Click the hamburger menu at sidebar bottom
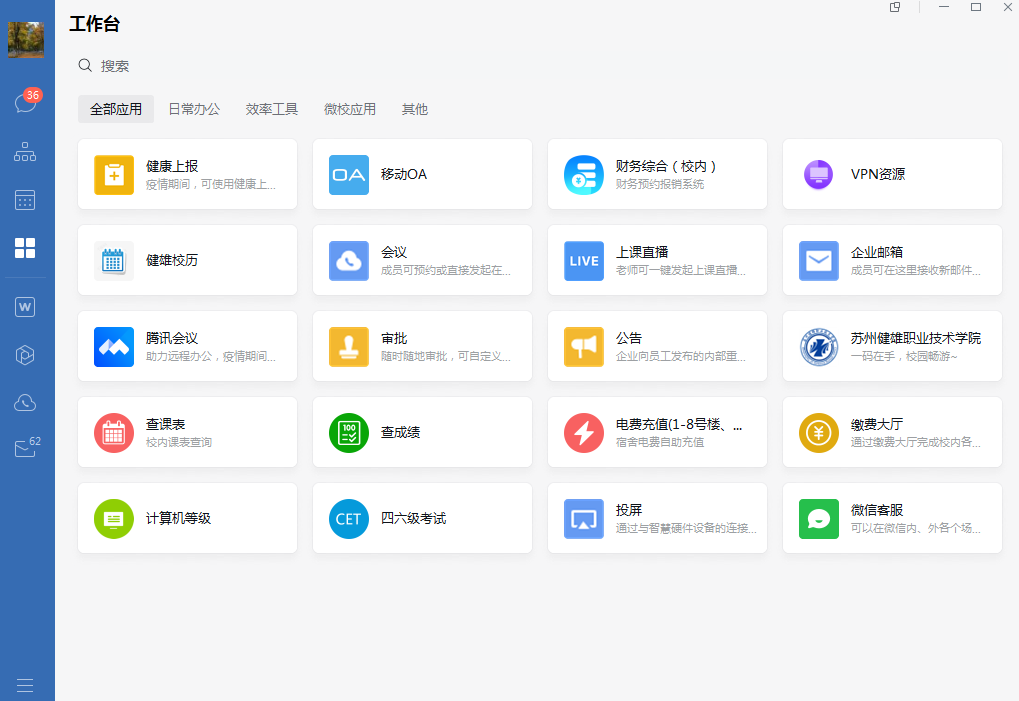Image resolution: width=1019 pixels, height=701 pixels. (25, 685)
